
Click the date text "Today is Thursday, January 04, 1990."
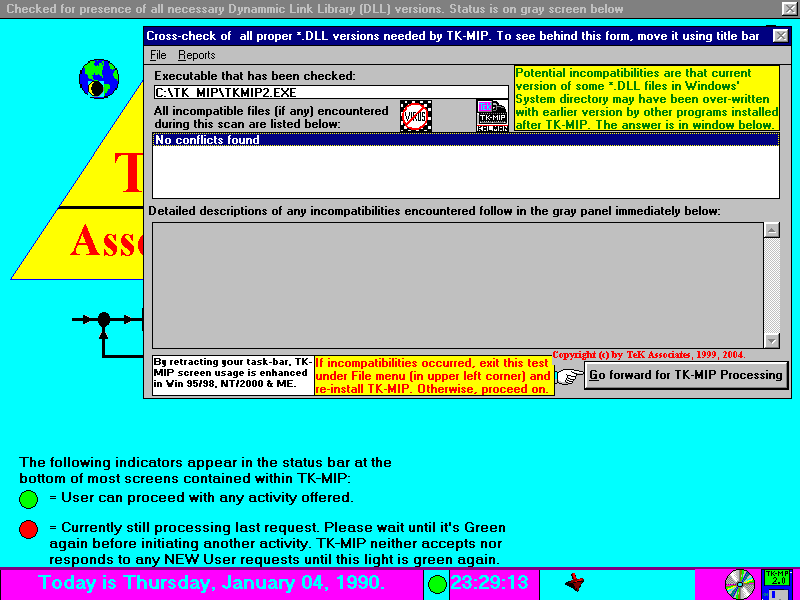tap(212, 583)
